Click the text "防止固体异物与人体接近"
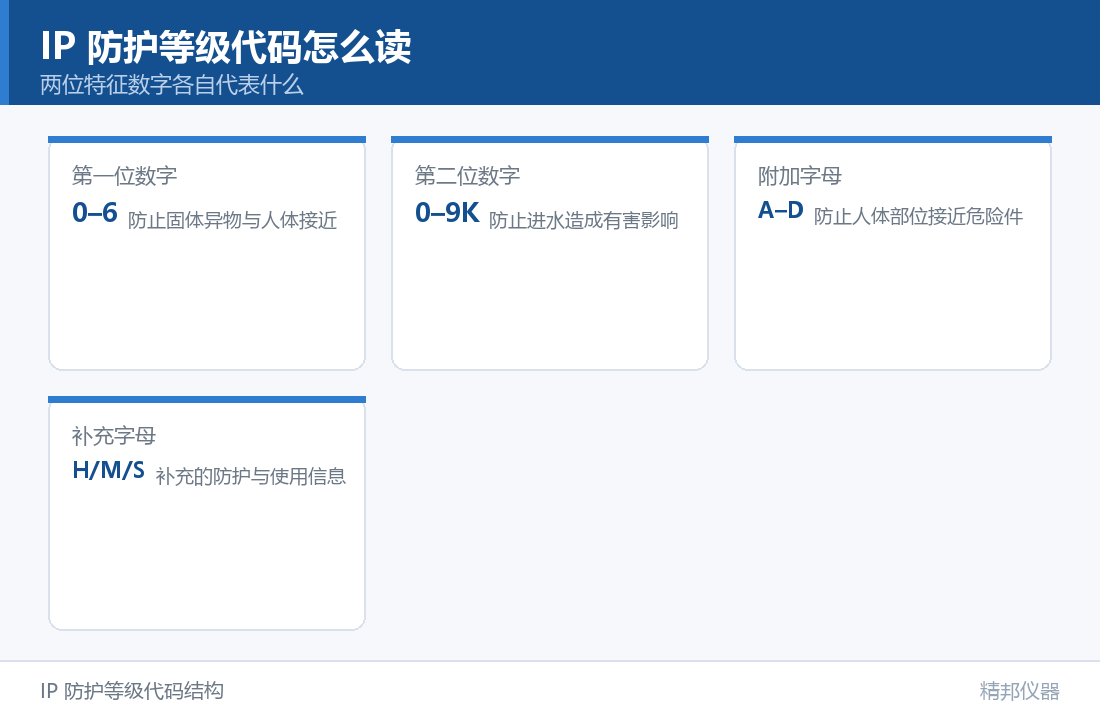This screenshot has width=1100, height=720. click(x=232, y=220)
